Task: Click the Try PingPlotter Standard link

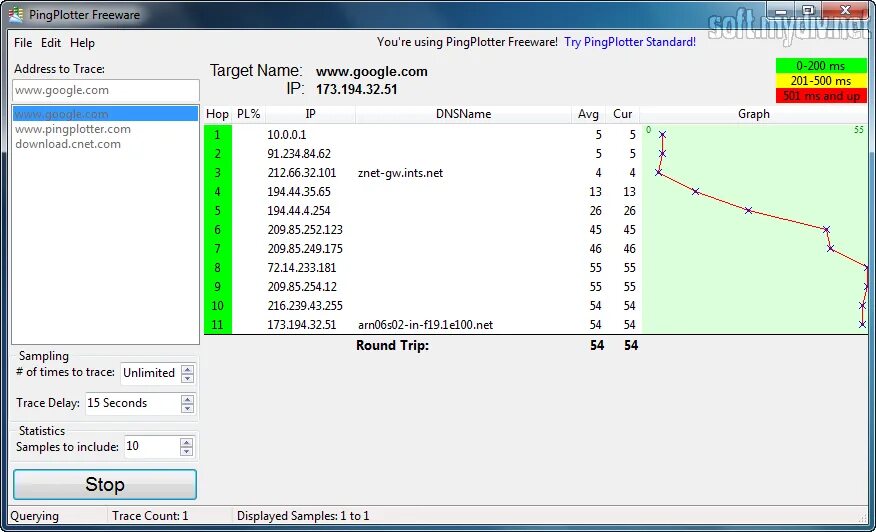Action: (x=630, y=42)
